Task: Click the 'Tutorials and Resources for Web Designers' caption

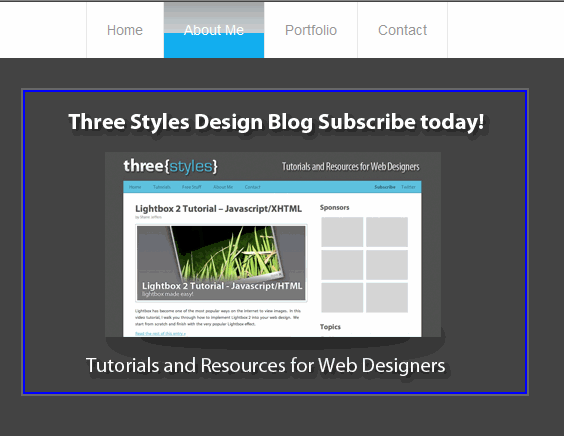Action: coord(265,365)
